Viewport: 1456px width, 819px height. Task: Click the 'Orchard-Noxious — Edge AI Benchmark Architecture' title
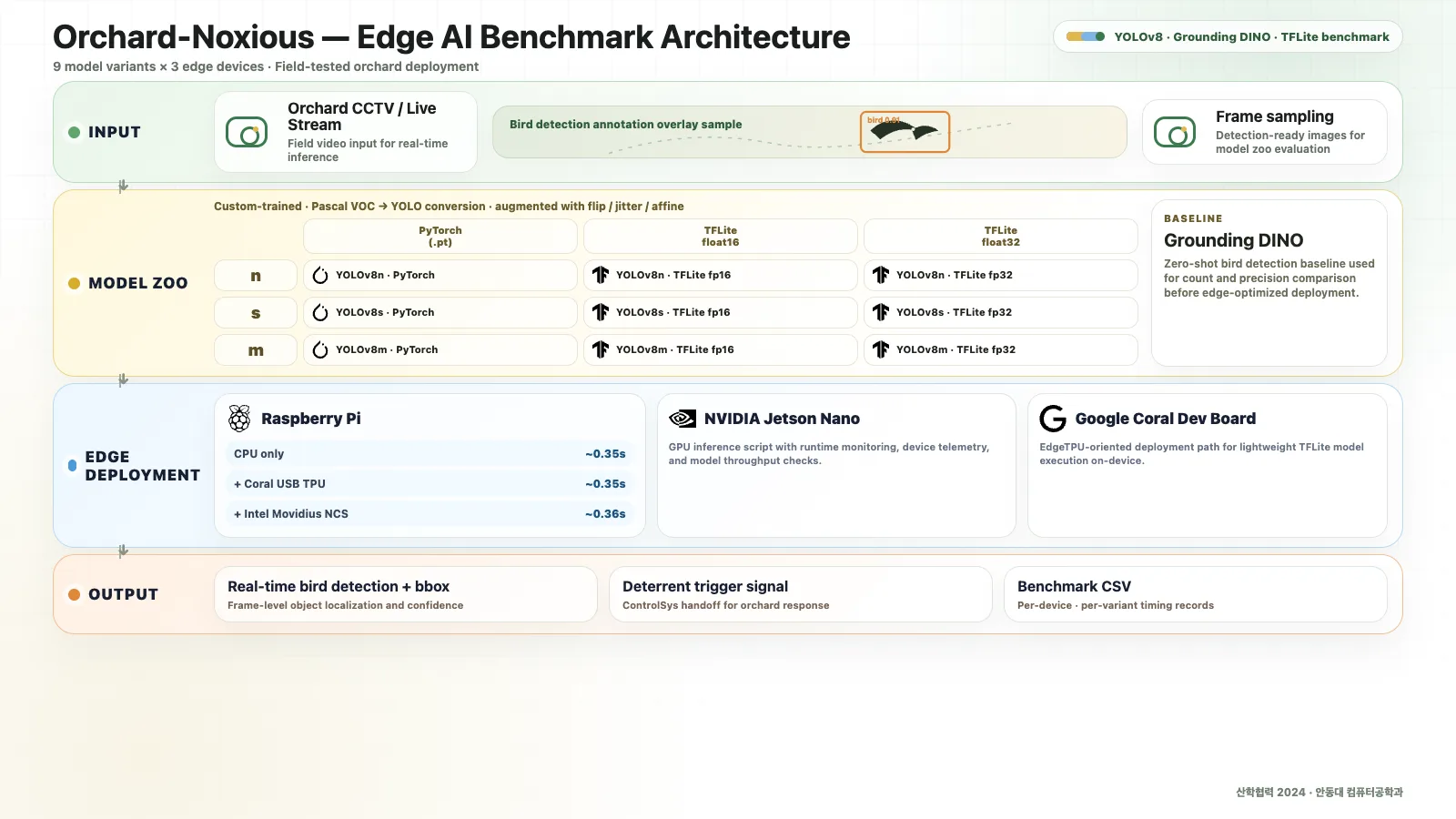[x=451, y=37]
